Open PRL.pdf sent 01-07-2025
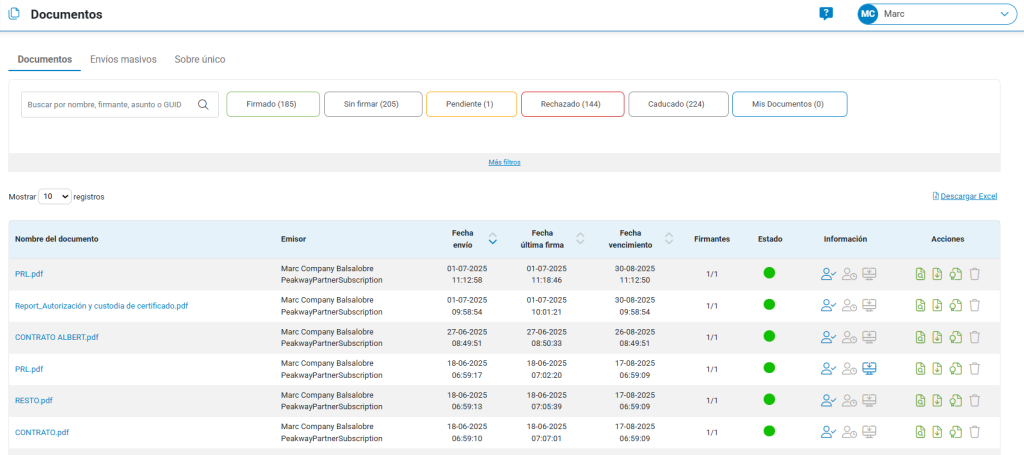Screen dimensions: 1024x455 tap(29, 274)
